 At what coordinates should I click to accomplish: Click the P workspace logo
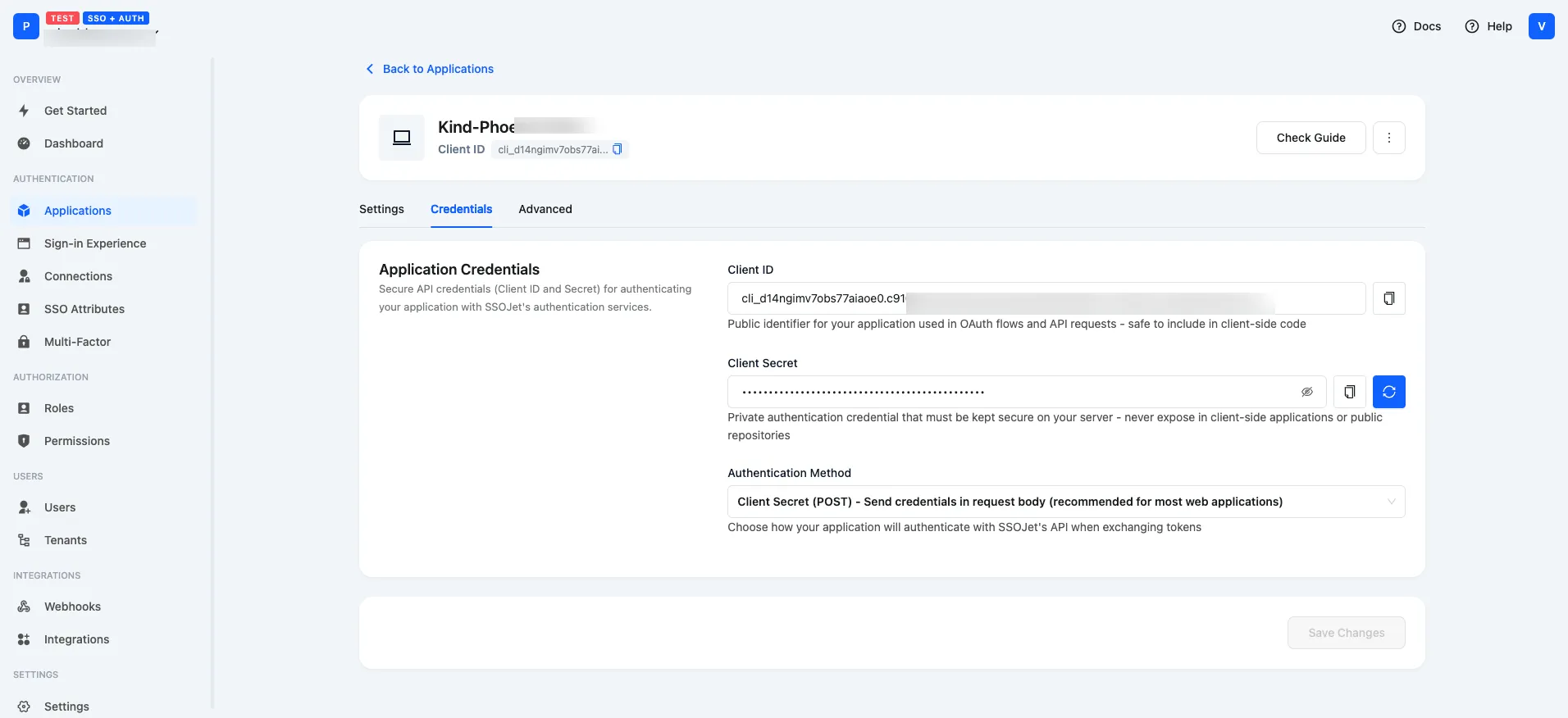point(26,26)
